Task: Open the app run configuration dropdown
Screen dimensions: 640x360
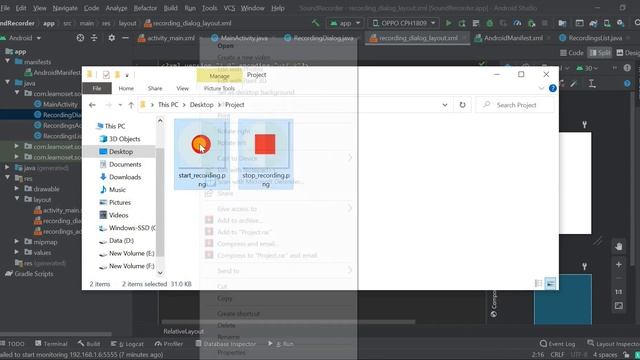Action: [345, 23]
